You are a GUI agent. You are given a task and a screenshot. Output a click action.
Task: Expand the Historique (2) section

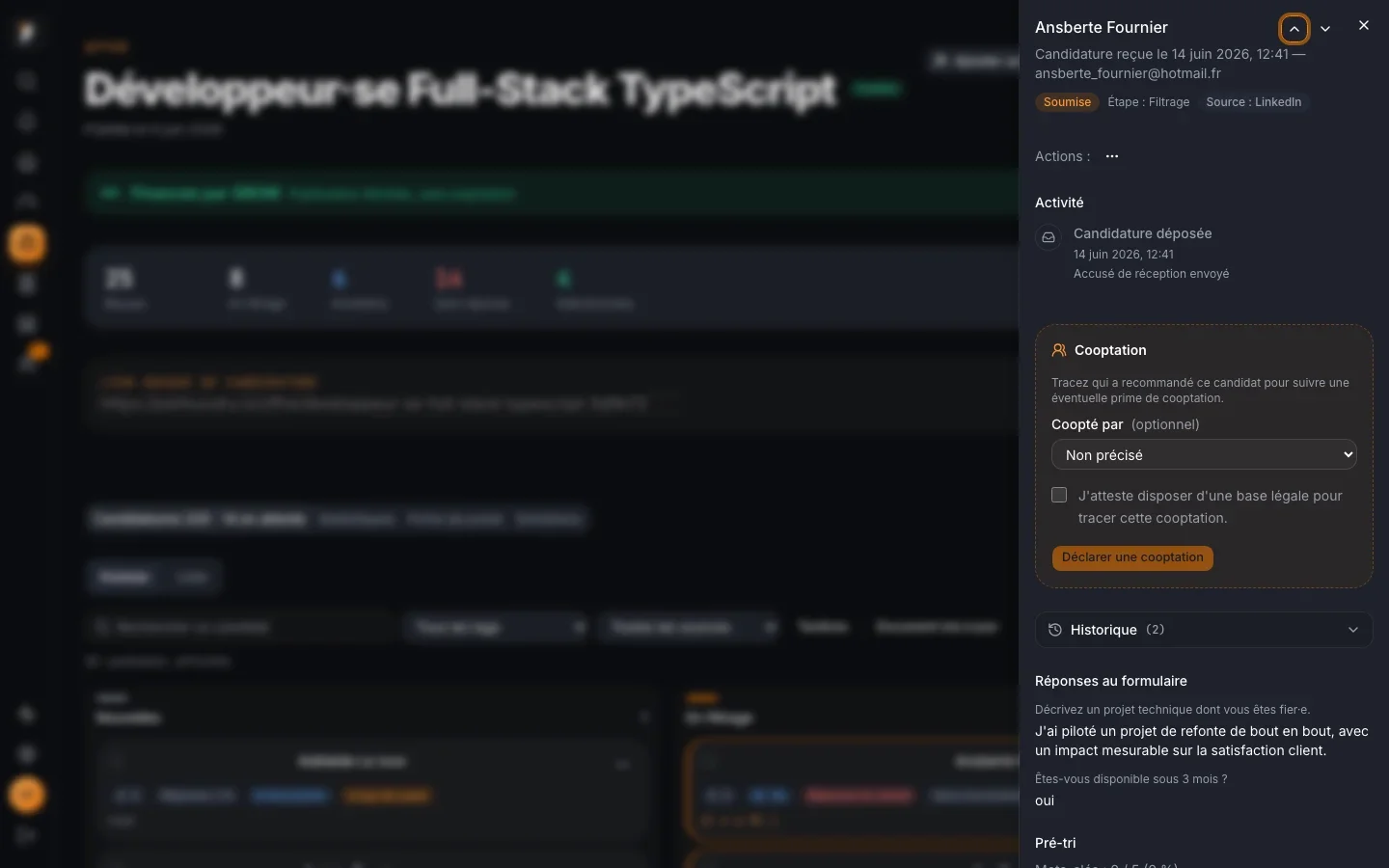[1204, 630]
